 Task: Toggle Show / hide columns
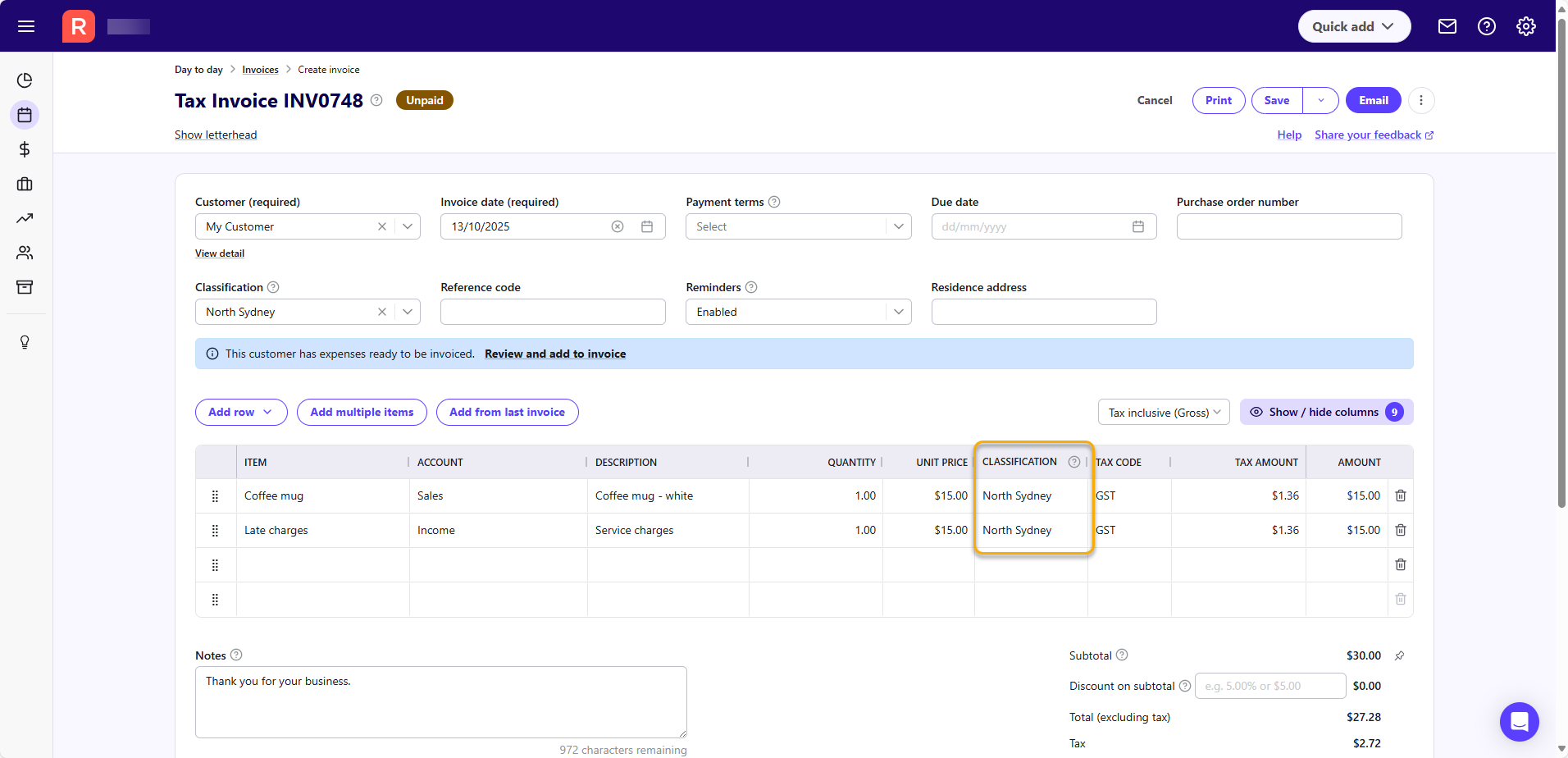[1324, 412]
